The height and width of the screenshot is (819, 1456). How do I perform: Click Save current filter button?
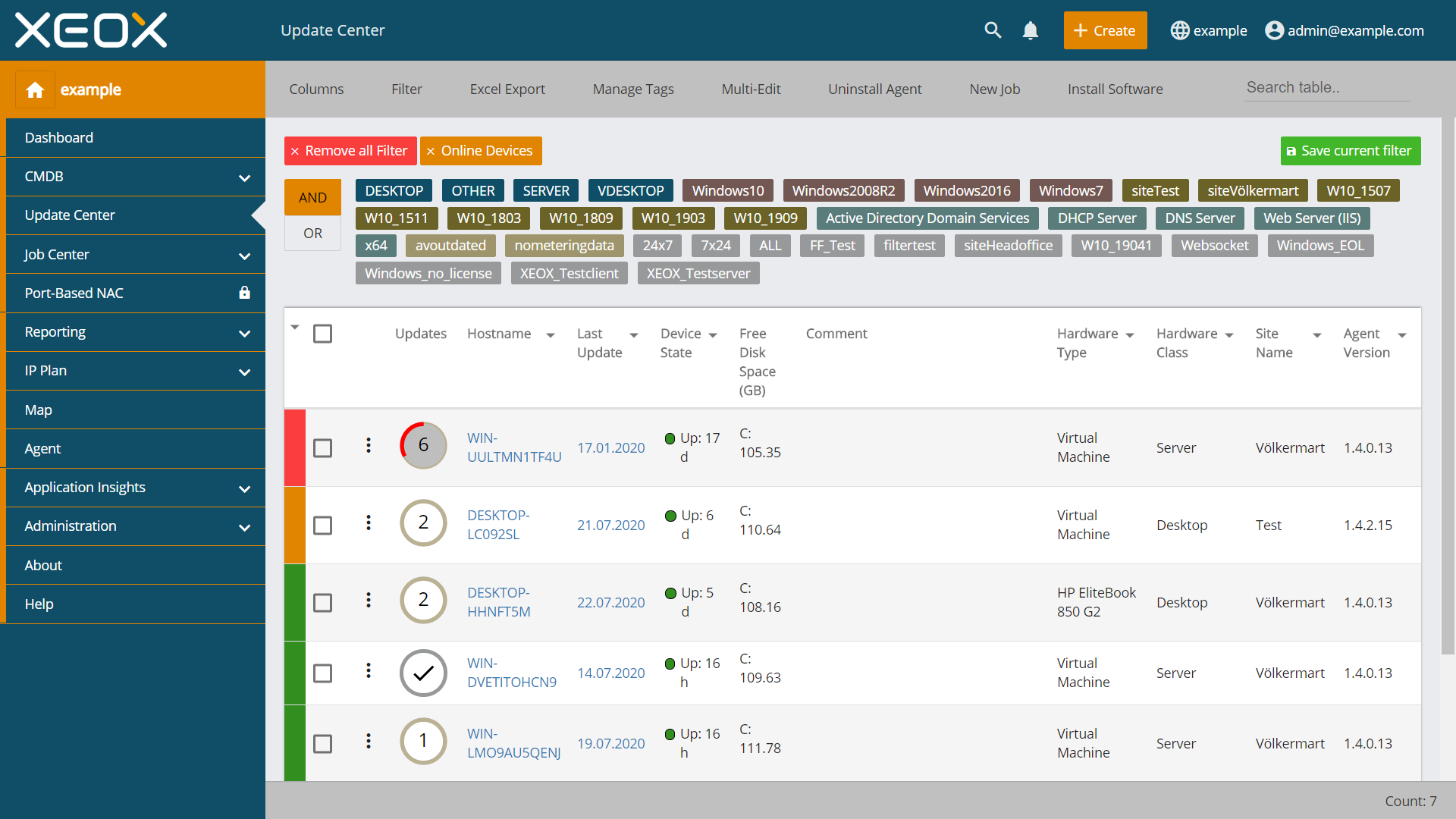(x=1351, y=151)
